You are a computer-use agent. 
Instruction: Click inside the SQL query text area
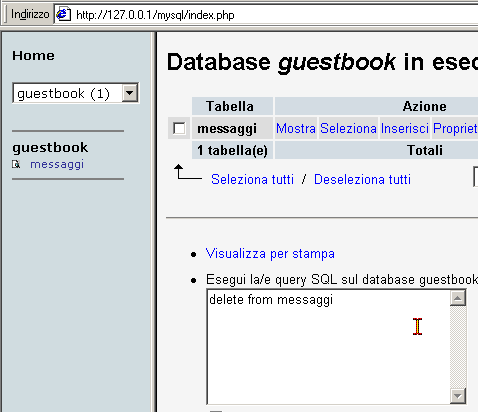point(328,347)
